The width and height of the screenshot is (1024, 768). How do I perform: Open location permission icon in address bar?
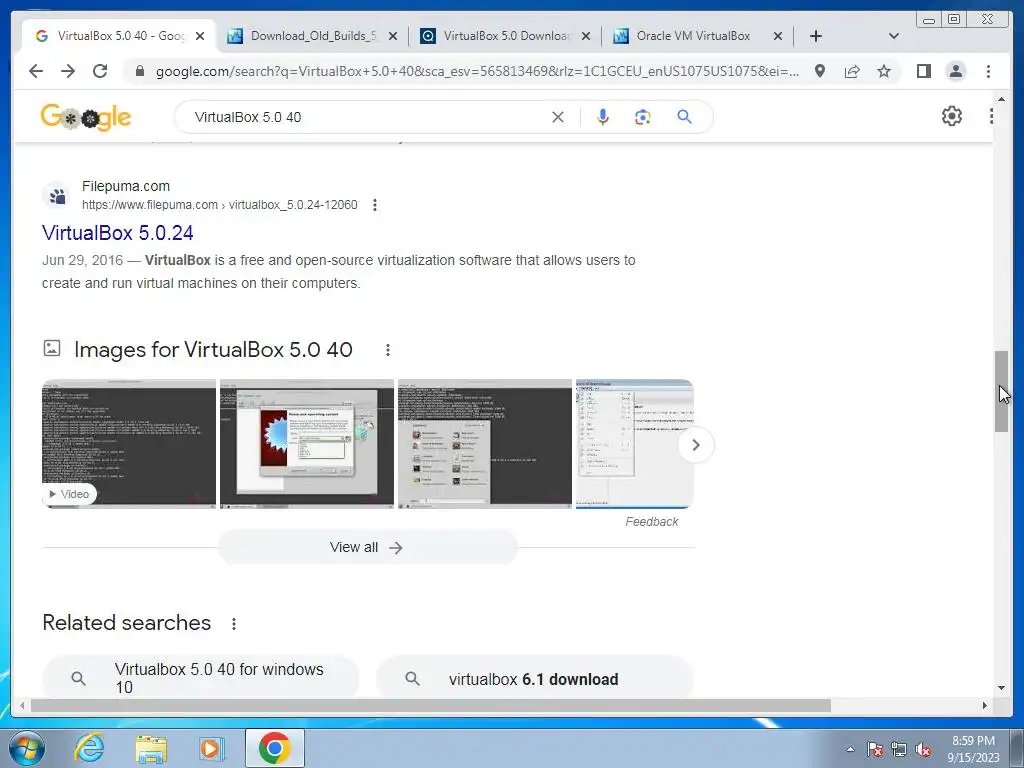[x=820, y=71]
